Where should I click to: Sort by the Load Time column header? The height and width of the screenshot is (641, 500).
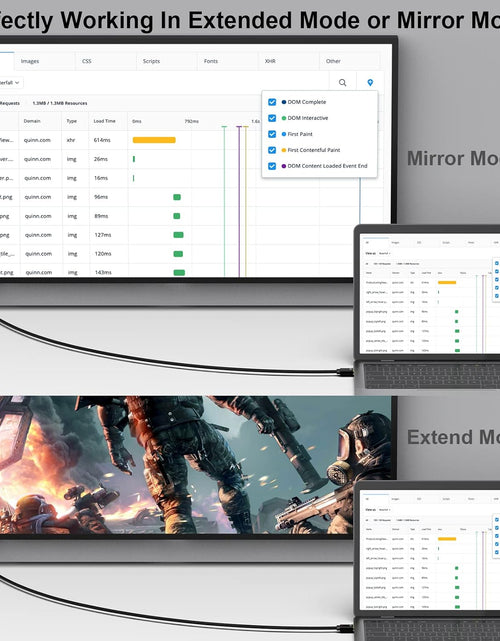click(x=104, y=121)
